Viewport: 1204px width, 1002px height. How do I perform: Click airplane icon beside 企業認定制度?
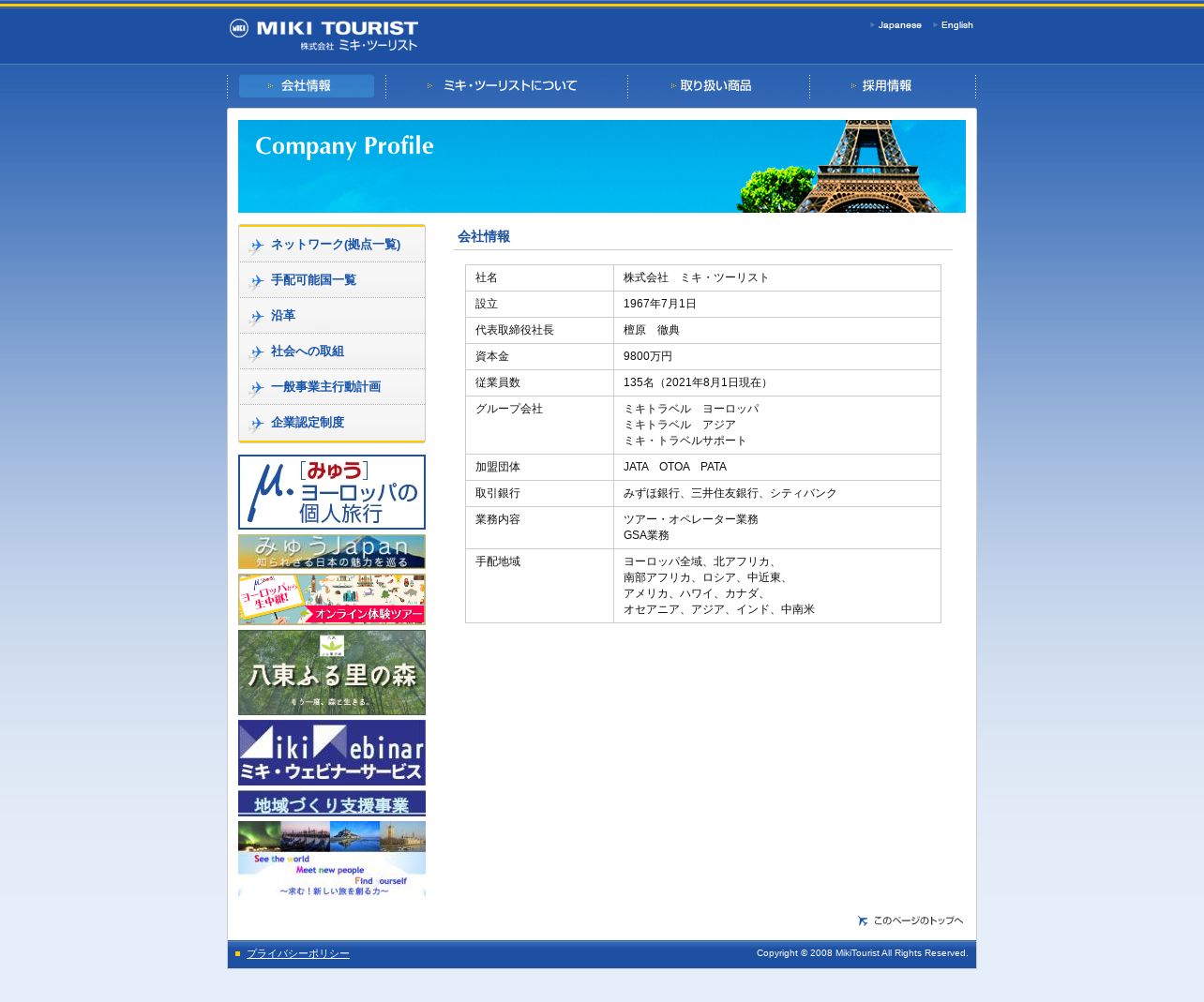coord(256,425)
